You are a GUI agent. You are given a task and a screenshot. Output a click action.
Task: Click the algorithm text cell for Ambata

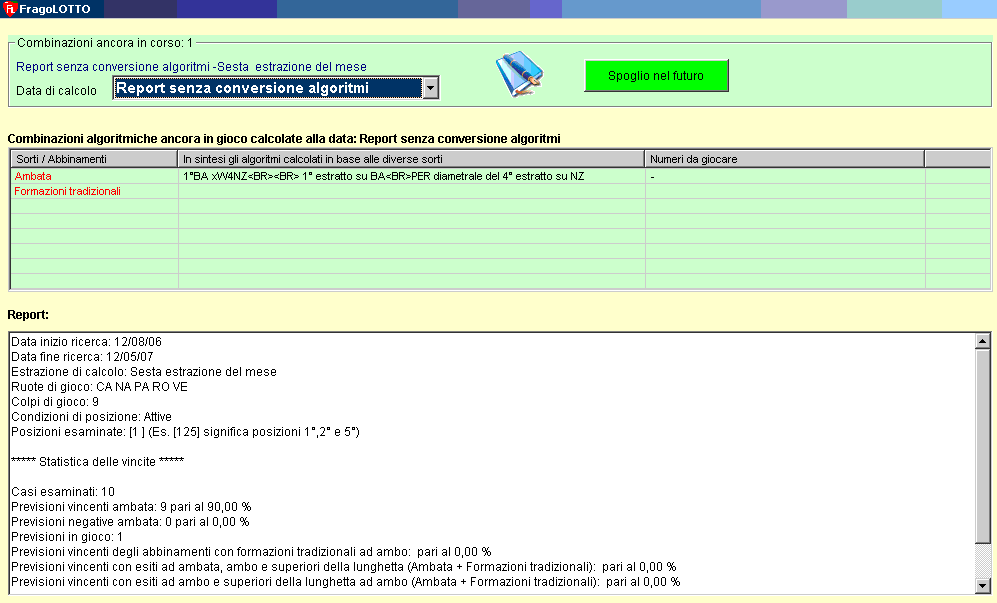[x=411, y=176]
